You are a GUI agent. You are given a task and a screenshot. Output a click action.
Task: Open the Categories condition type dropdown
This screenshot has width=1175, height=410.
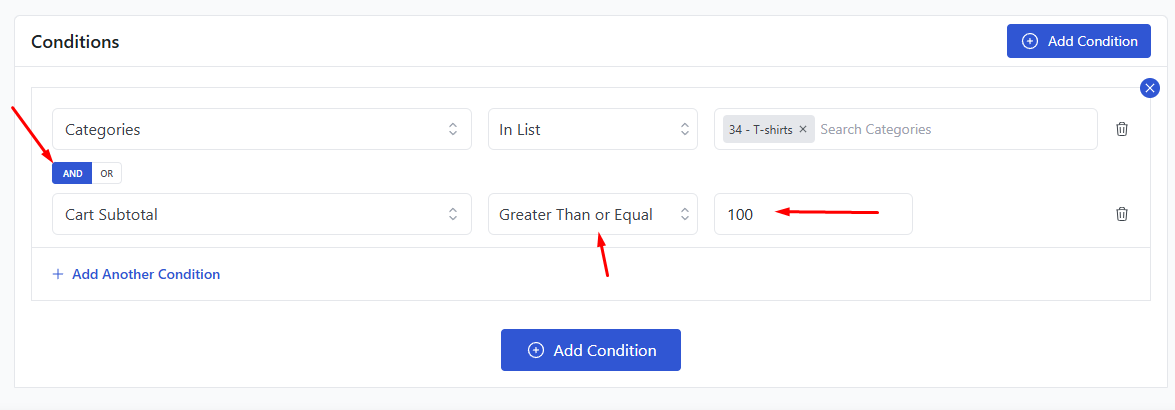click(x=262, y=129)
